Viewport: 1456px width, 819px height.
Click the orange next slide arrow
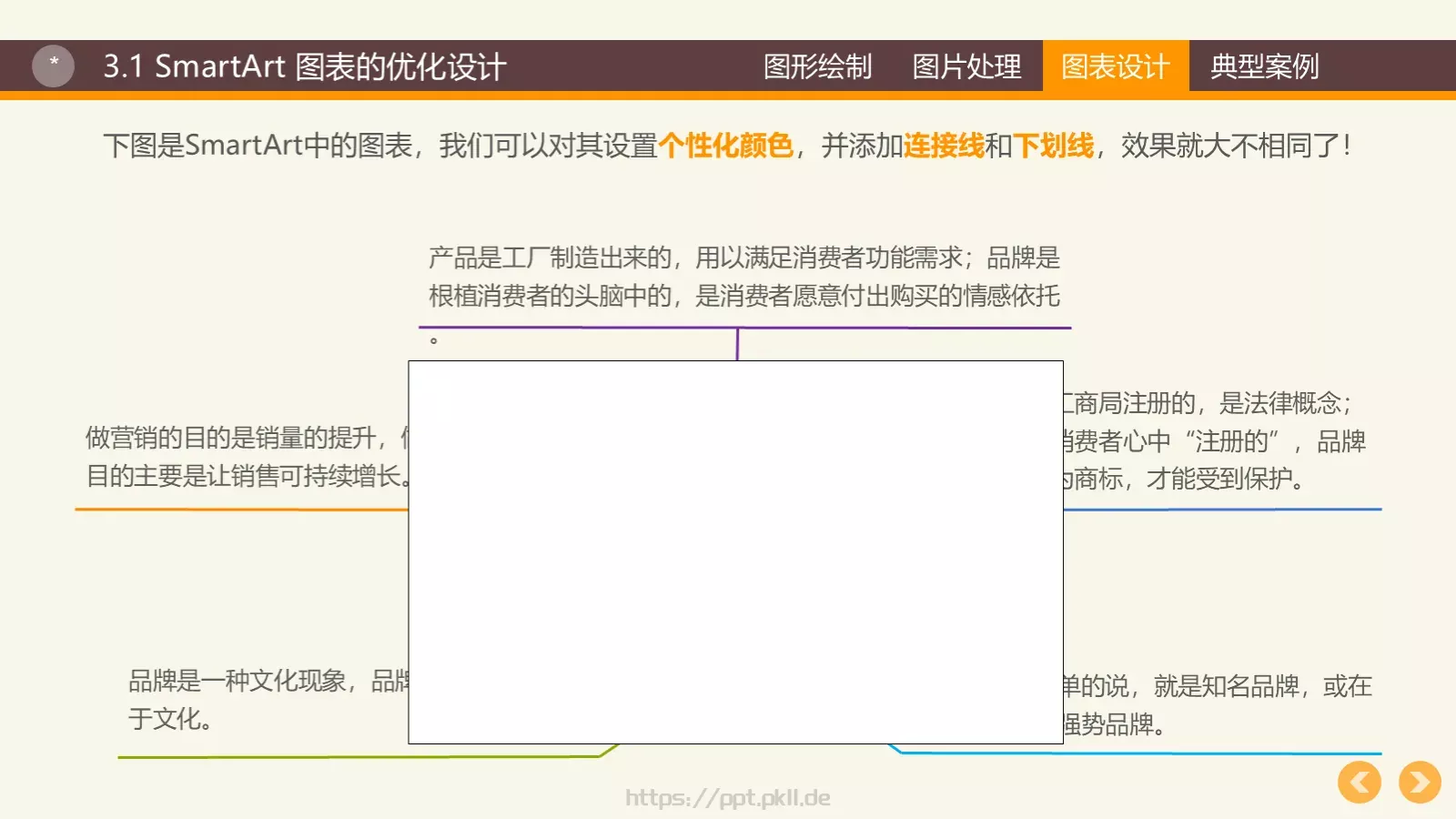click(x=1420, y=782)
